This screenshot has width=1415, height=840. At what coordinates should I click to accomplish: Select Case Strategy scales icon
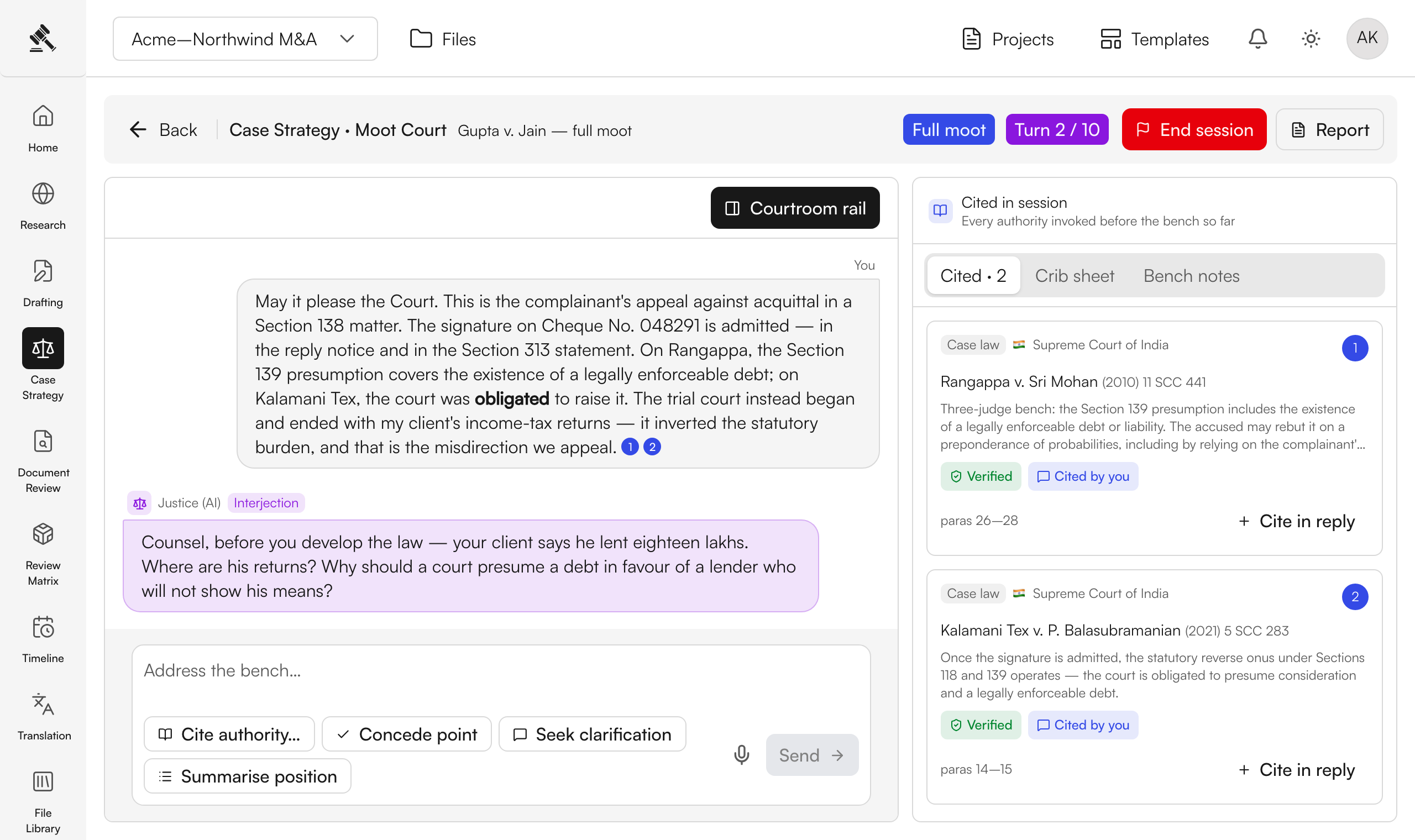(x=43, y=348)
